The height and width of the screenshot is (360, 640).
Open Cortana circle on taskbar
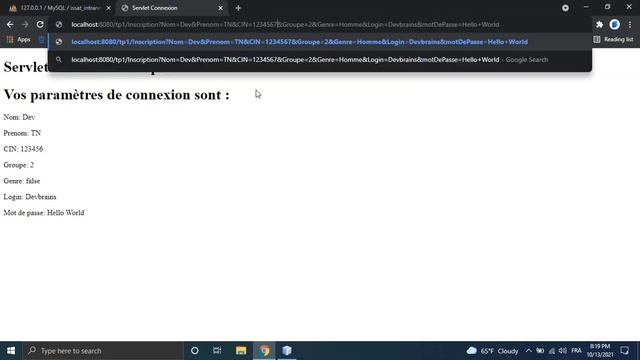point(195,351)
